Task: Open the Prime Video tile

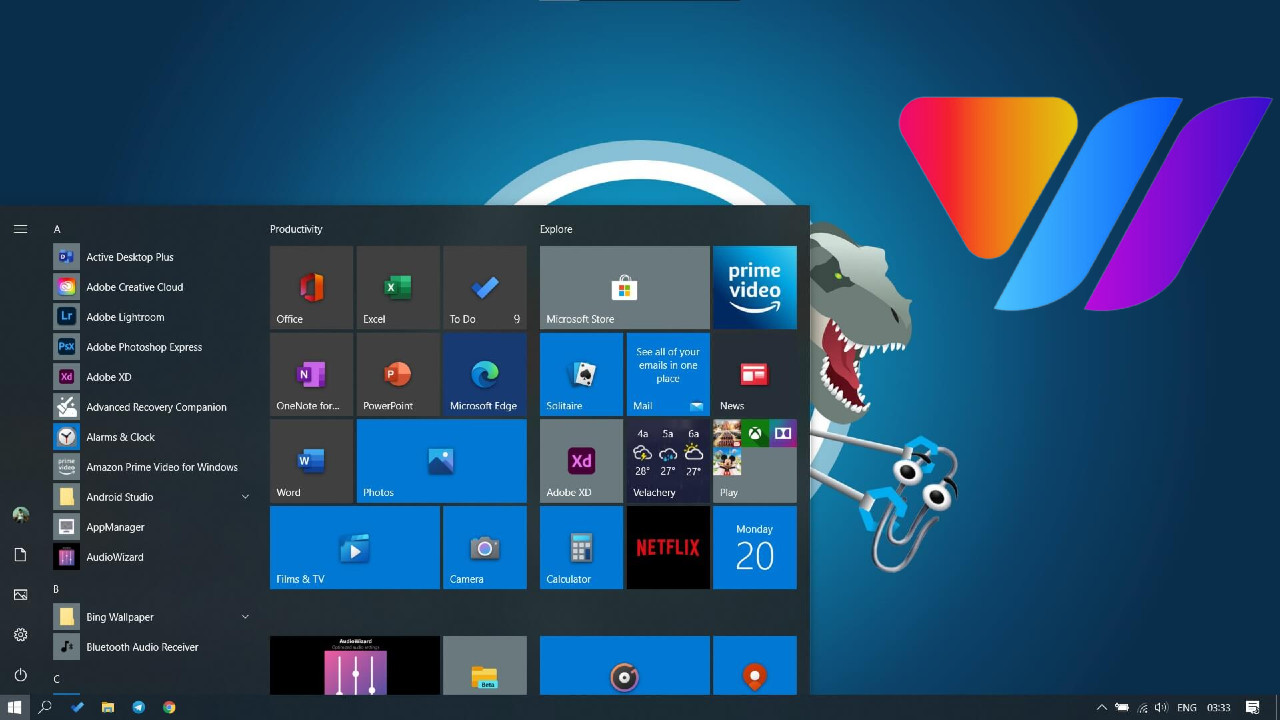Action: coord(755,288)
